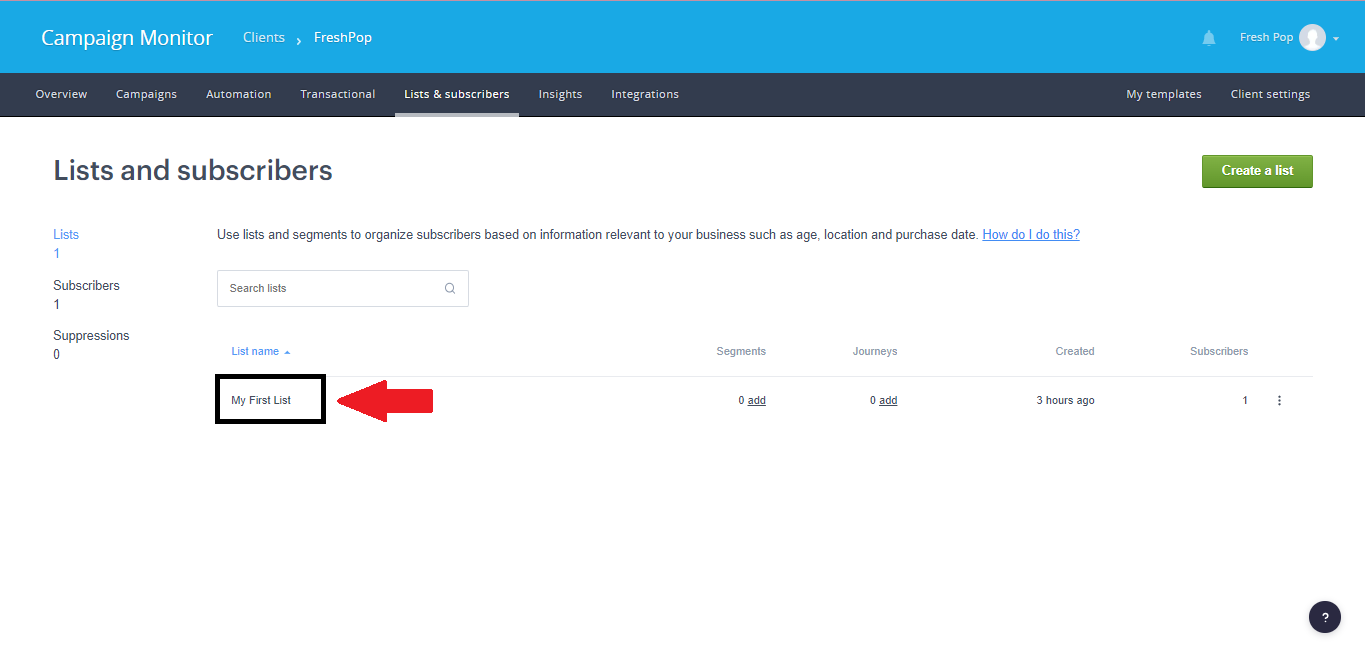
Task: Click the Journeys column header
Action: tap(875, 351)
